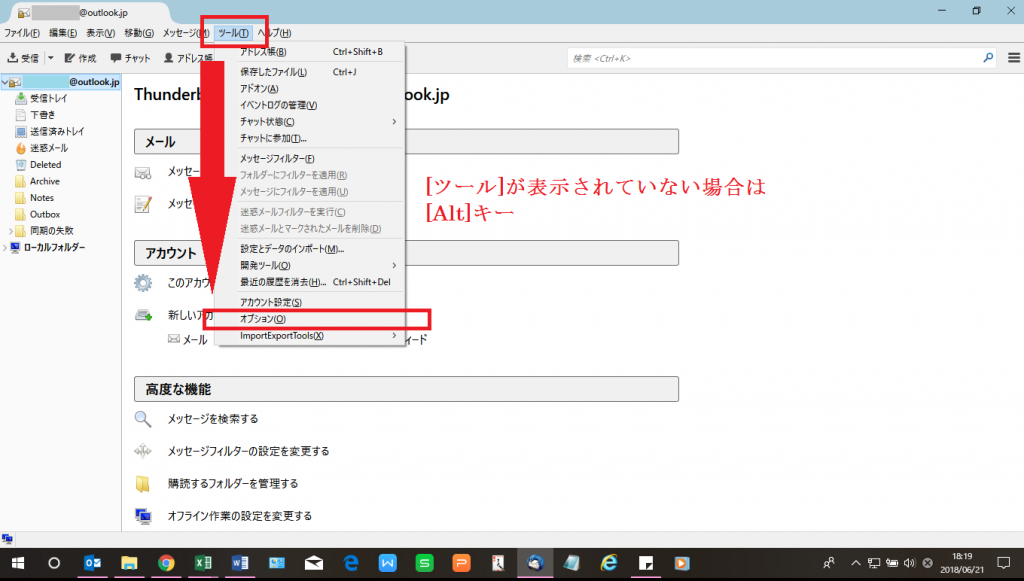The width and height of the screenshot is (1024, 581).
Task: Select the Inbox (受信トレイ) folder icon
Action: click(x=22, y=98)
